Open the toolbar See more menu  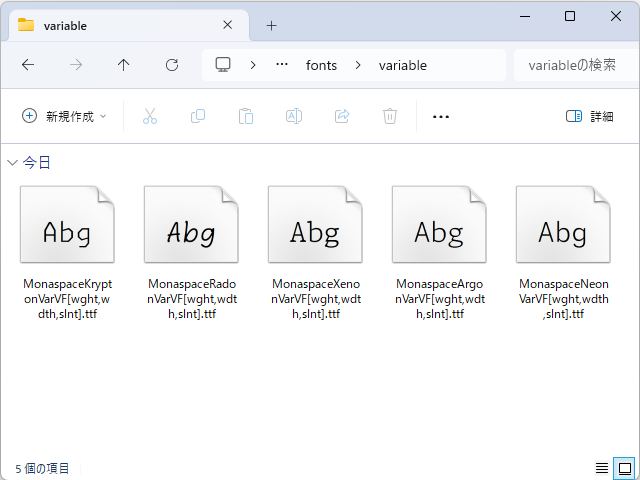(x=441, y=117)
